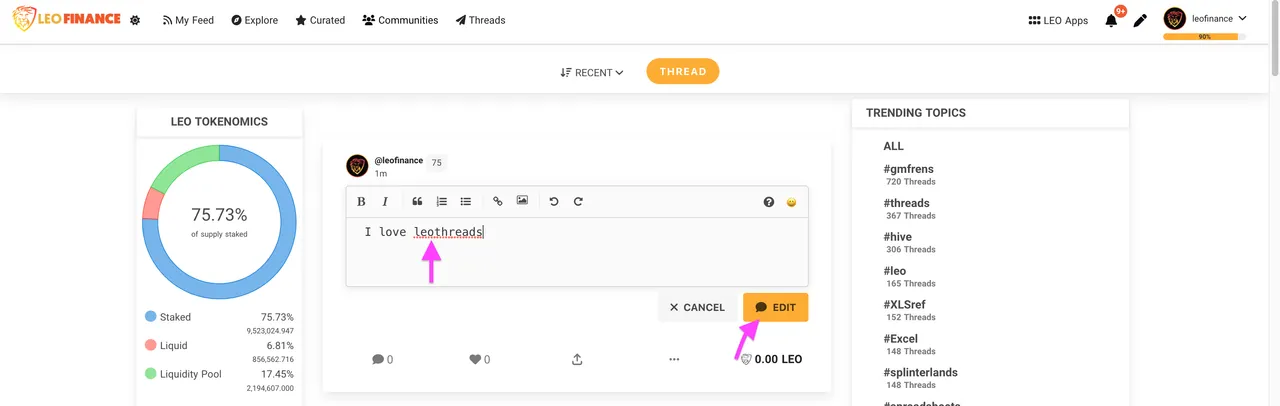Insert numbered list in thread editor
The height and width of the screenshot is (406, 1280).
(x=441, y=201)
